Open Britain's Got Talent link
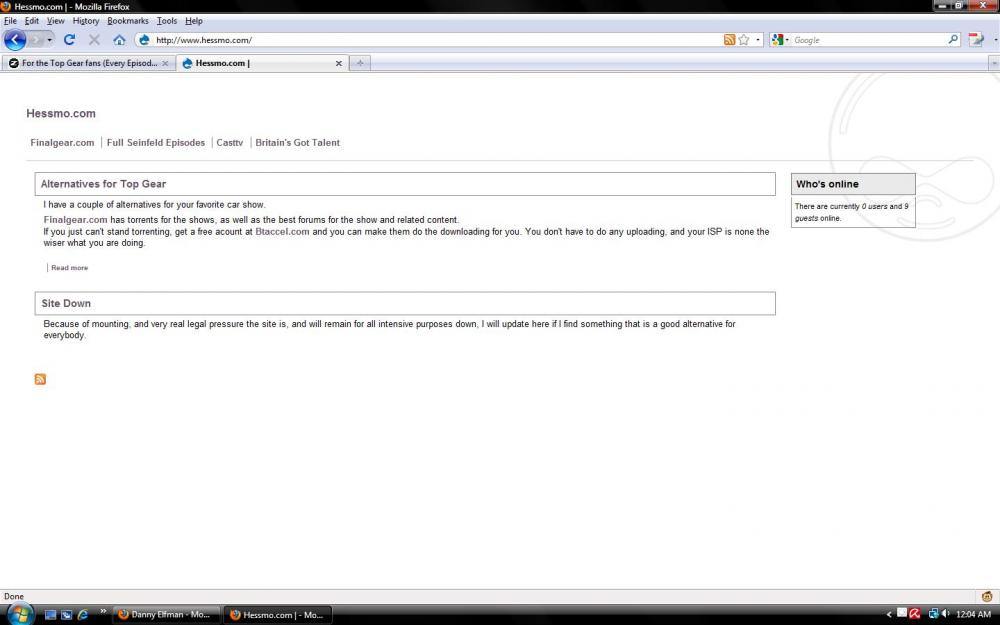 tap(298, 143)
